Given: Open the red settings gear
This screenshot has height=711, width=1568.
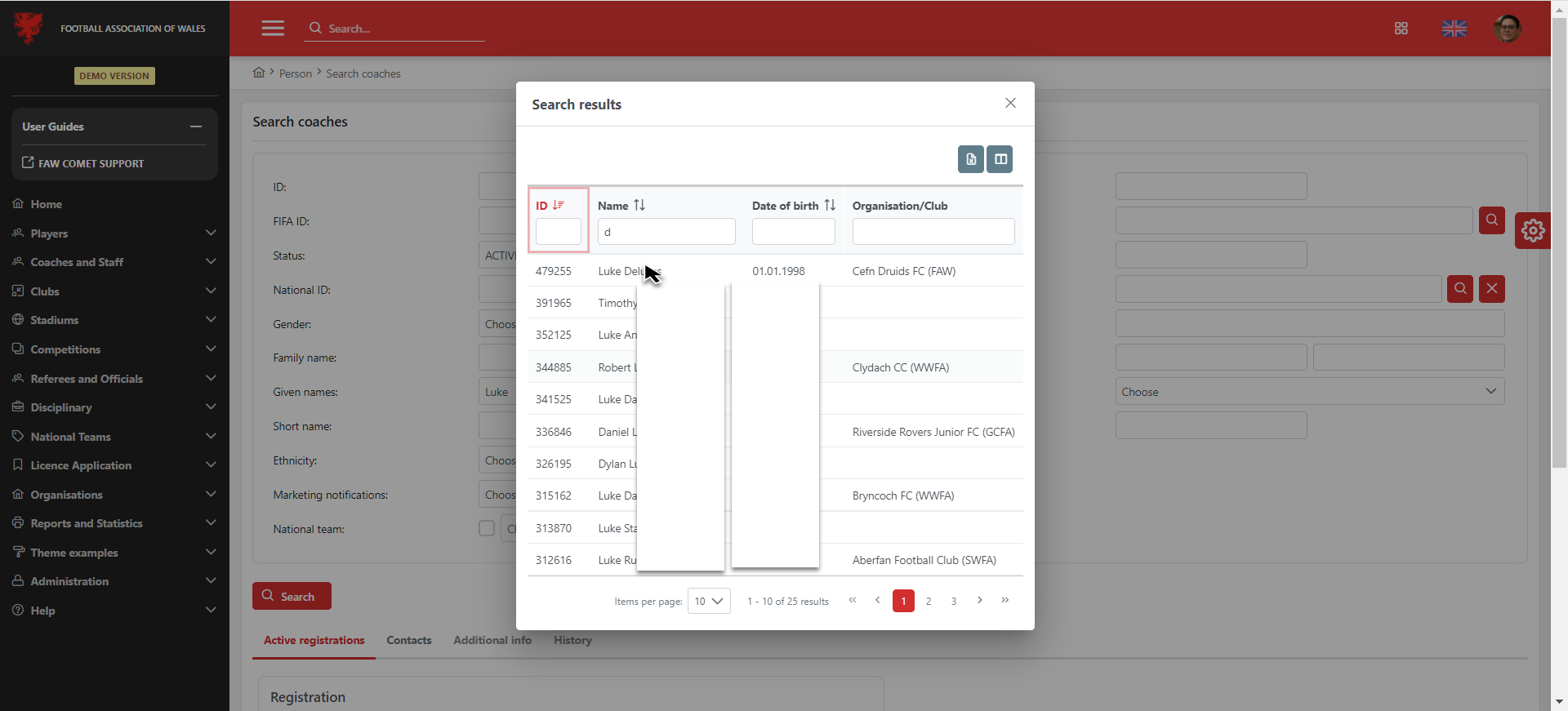Looking at the screenshot, I should 1532,231.
